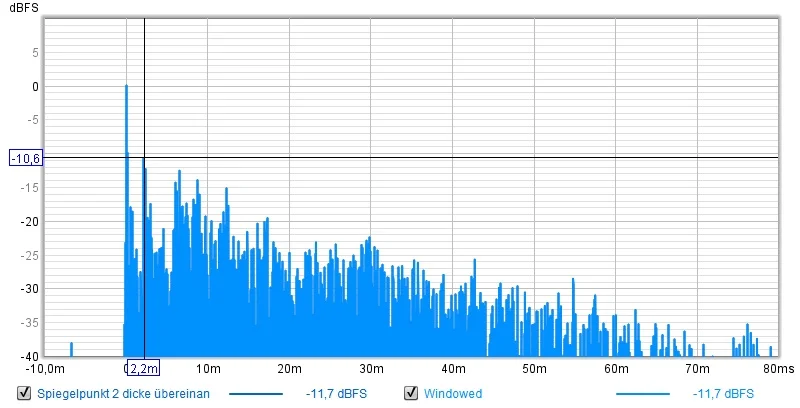Click the 2,2m cursor time readout box
This screenshot has height=408, width=800.
pos(143,368)
